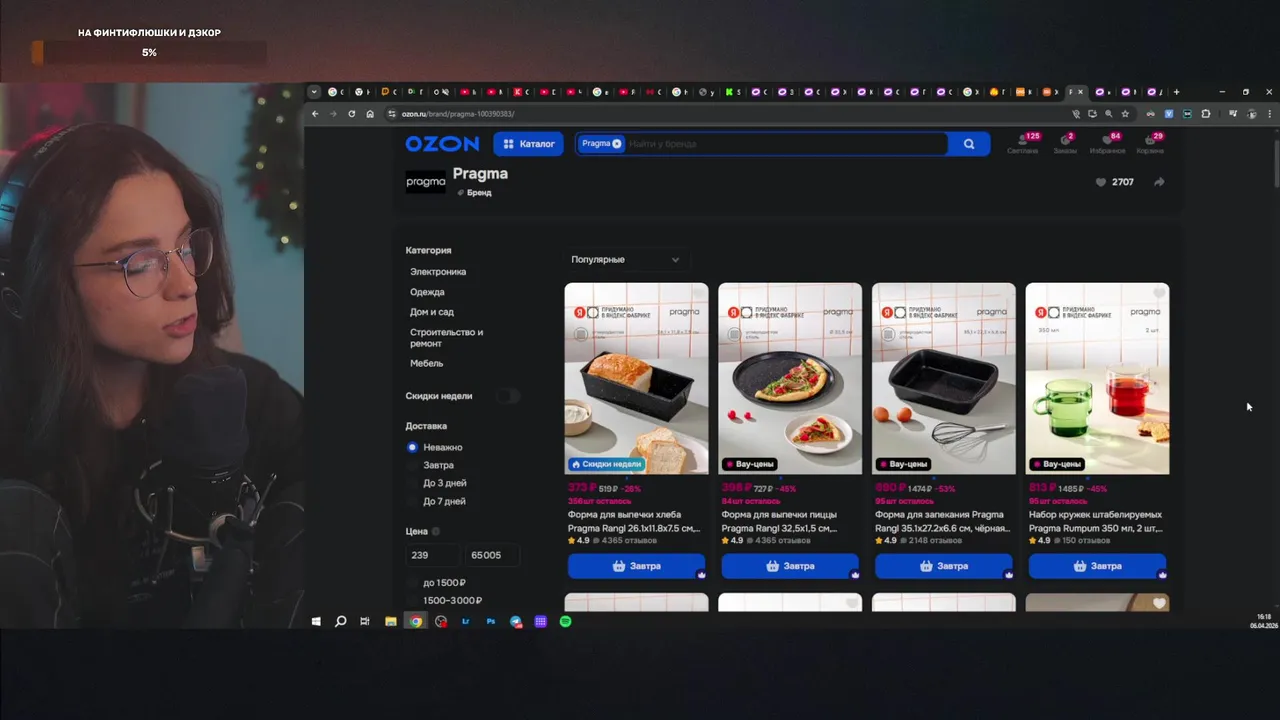Image resolution: width=1280 pixels, height=720 pixels.
Task: Select the 1500-3000 ₽ price option
Action: coord(445,601)
